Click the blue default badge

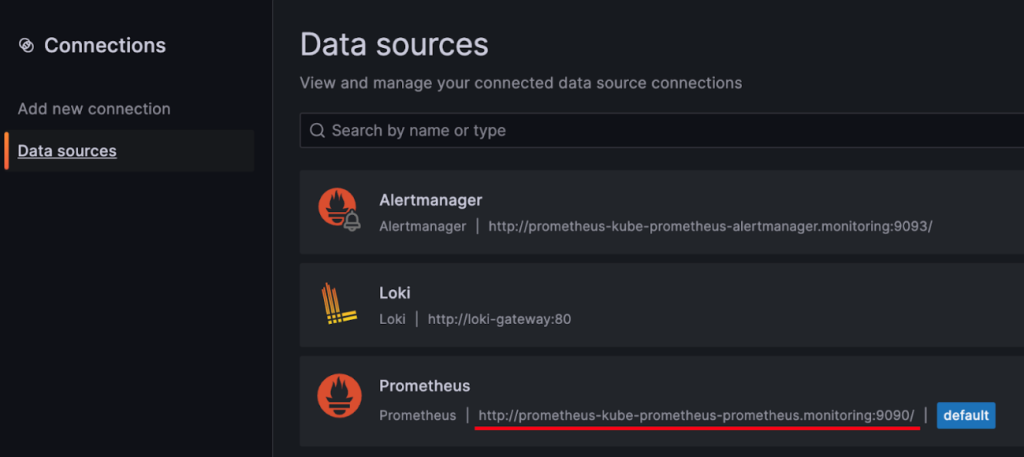[965, 414]
